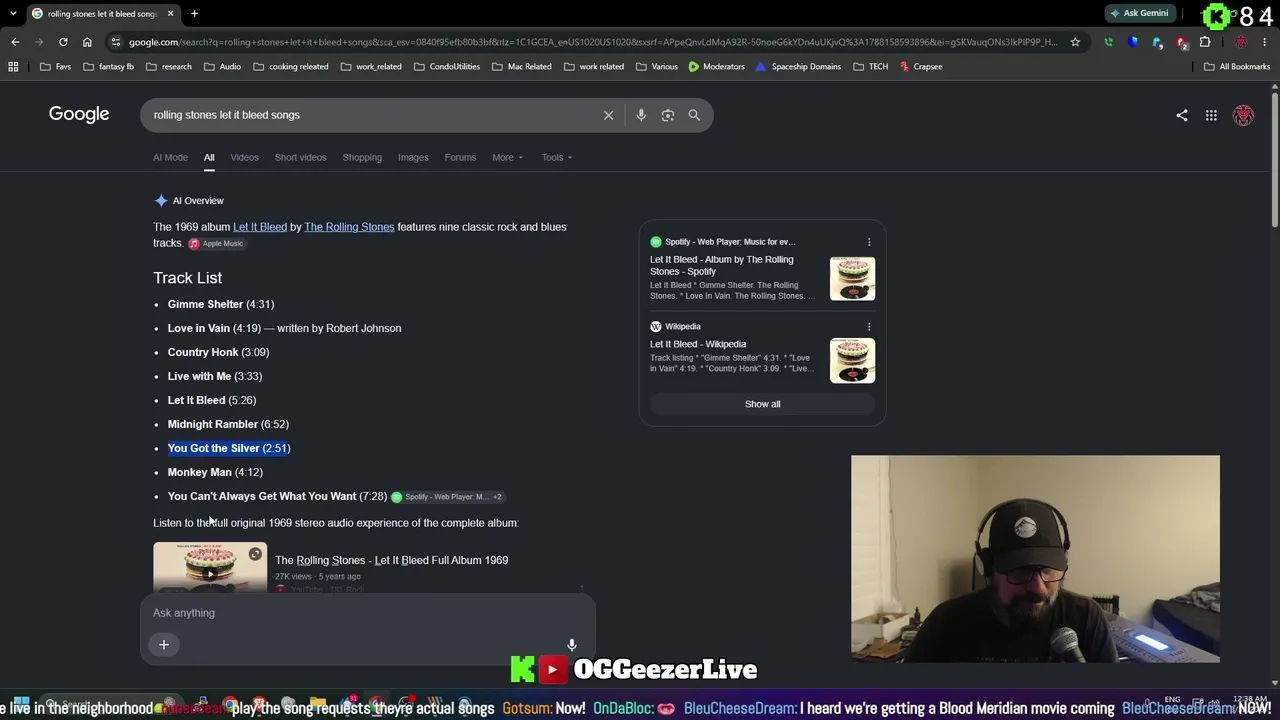Viewport: 1280px width, 720px height.
Task: Reload the page with the refresh icon
Action: tap(63, 42)
